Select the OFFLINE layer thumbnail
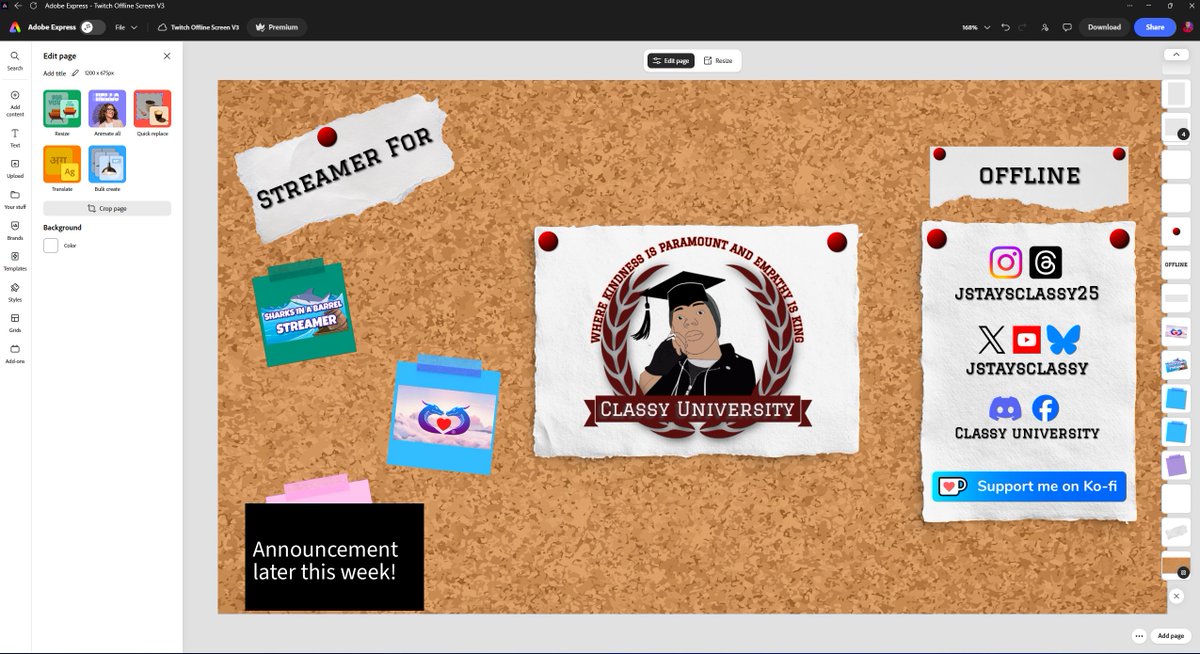The height and width of the screenshot is (654, 1200). click(1176, 265)
